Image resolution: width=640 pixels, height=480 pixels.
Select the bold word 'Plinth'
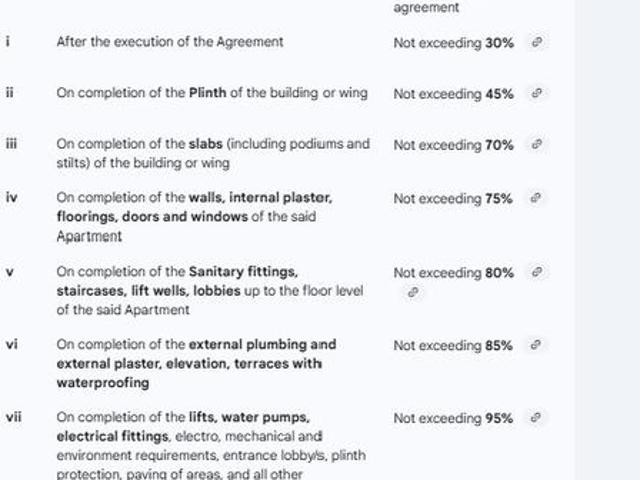pyautogui.click(x=208, y=93)
